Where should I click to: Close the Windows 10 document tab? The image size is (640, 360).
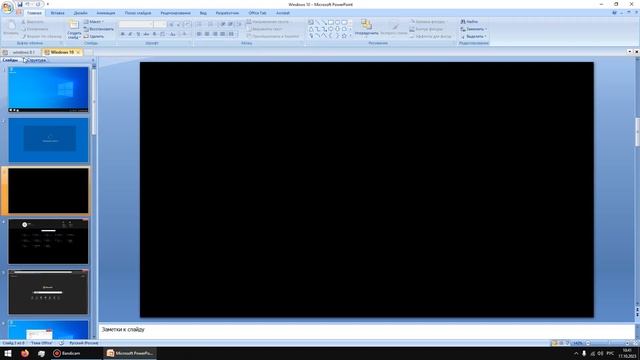click(x=78, y=52)
